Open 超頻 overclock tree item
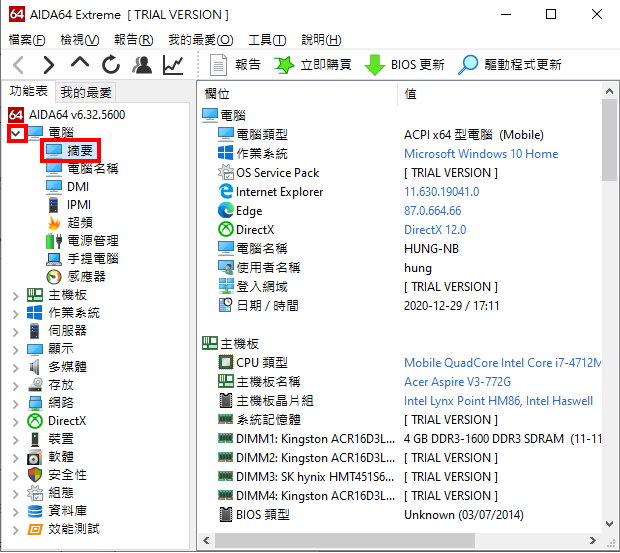This screenshot has height=553, width=620. coord(79,223)
